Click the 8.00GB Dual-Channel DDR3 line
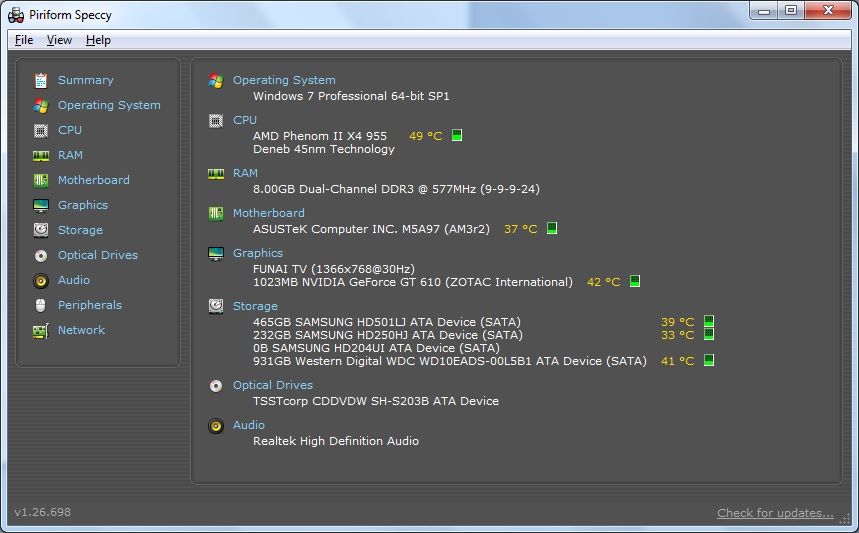The image size is (859, 533). click(396, 189)
